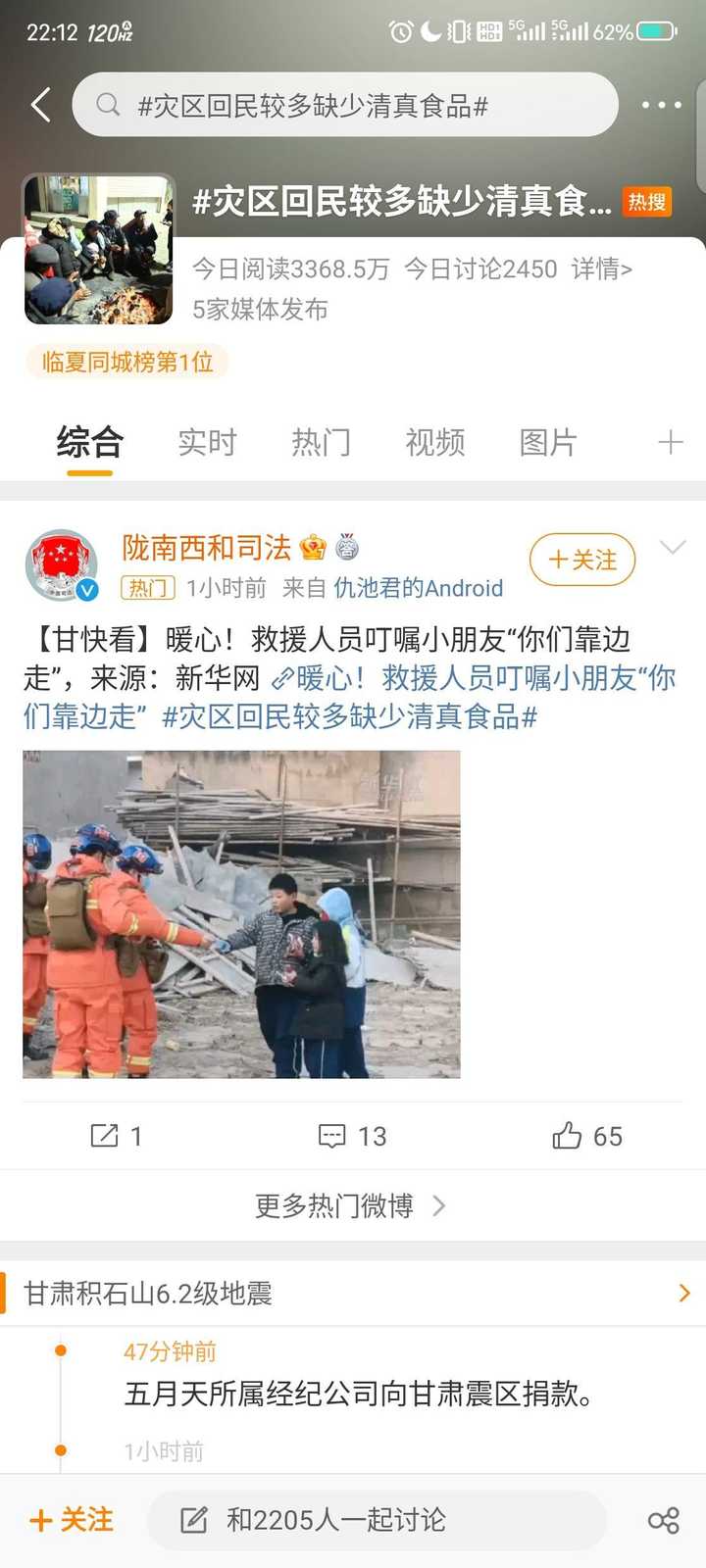Expand the post options chevron
The image size is (706, 1568).
click(673, 548)
